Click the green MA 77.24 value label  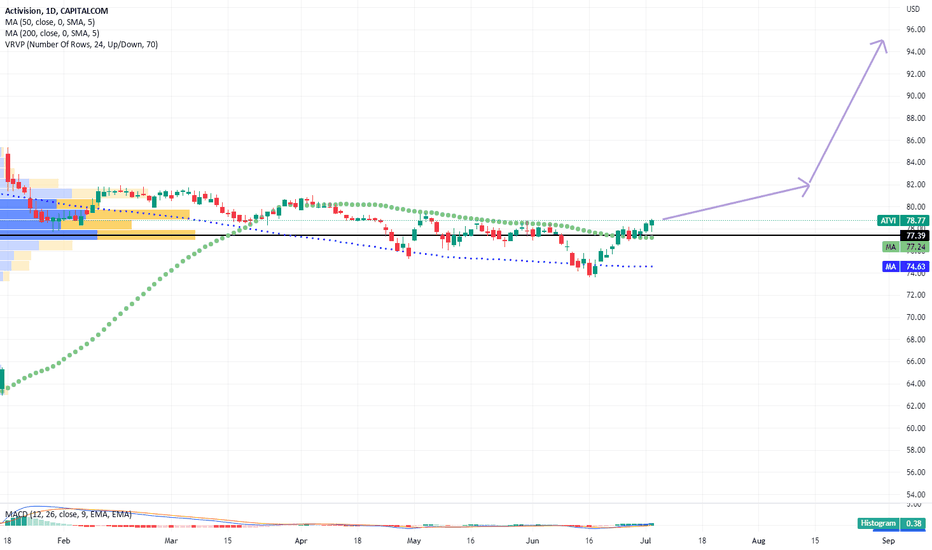coord(905,247)
